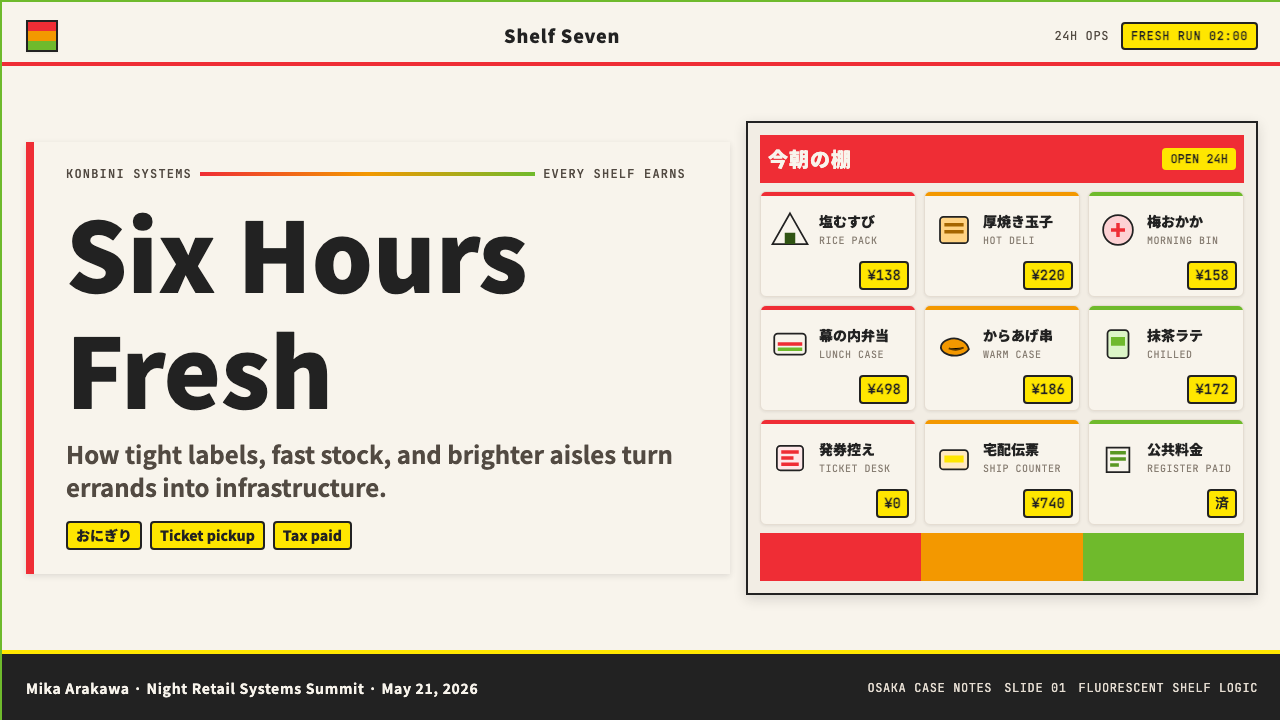Click the Six Hours Fresh headline
The image size is (1280, 720).
pos(298,314)
